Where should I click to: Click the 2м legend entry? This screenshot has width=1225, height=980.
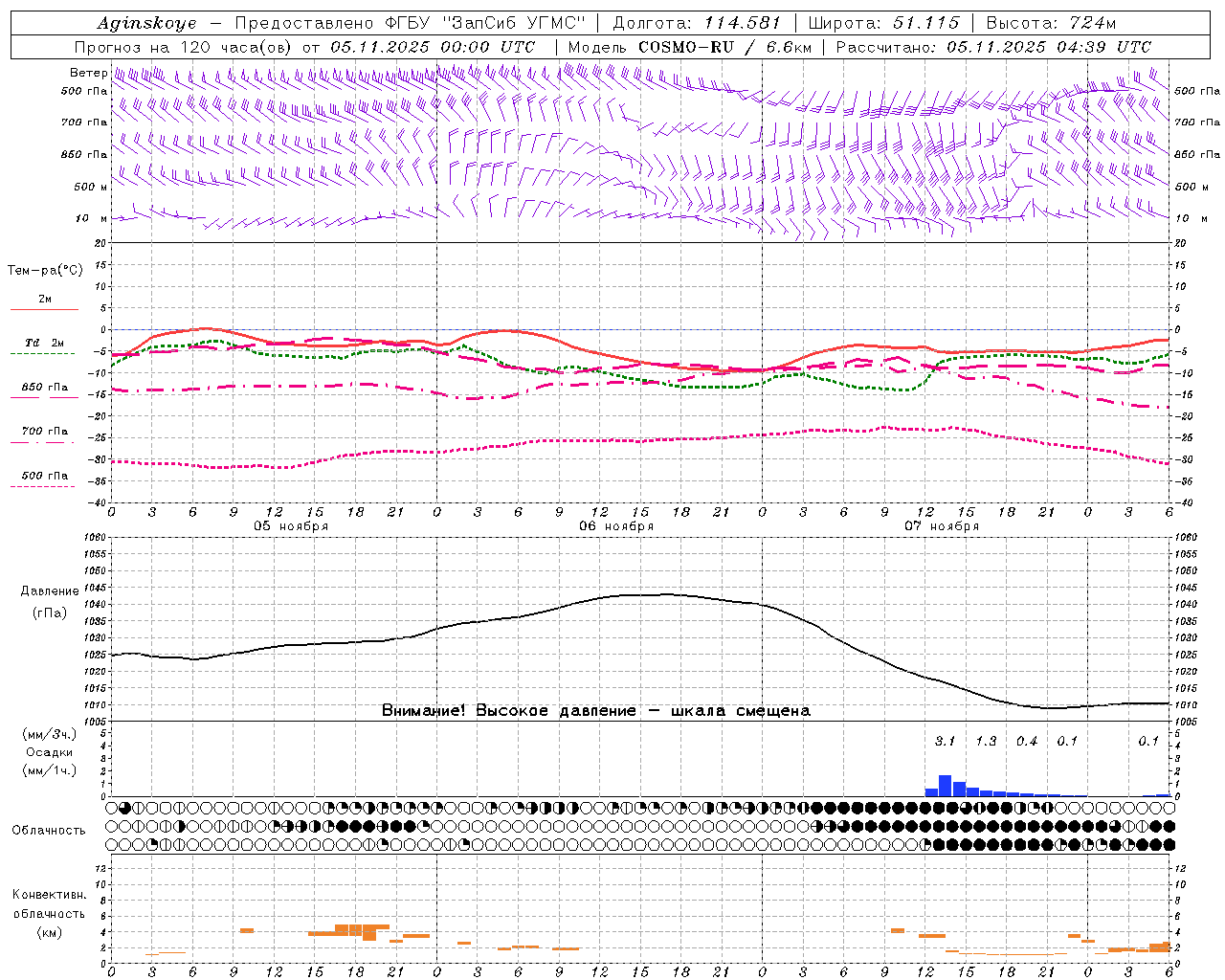pyautogui.click(x=45, y=300)
